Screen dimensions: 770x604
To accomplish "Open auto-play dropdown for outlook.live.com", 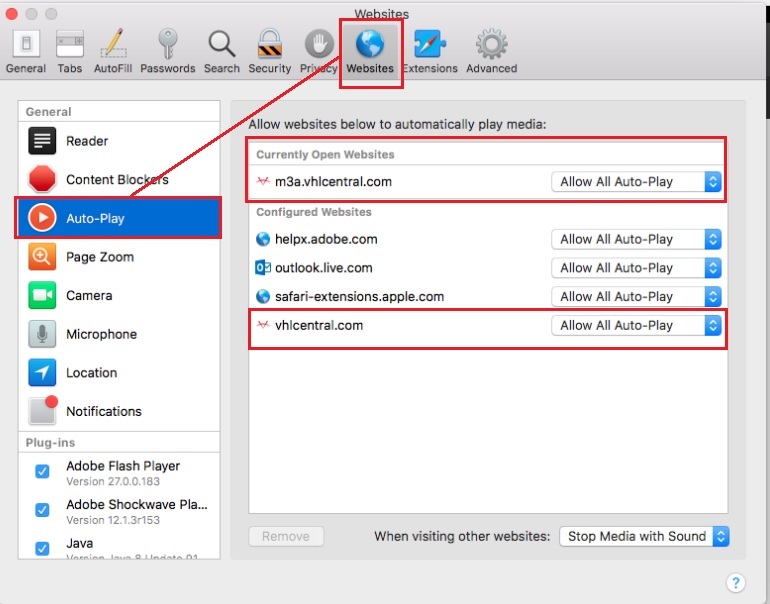I will coord(636,268).
